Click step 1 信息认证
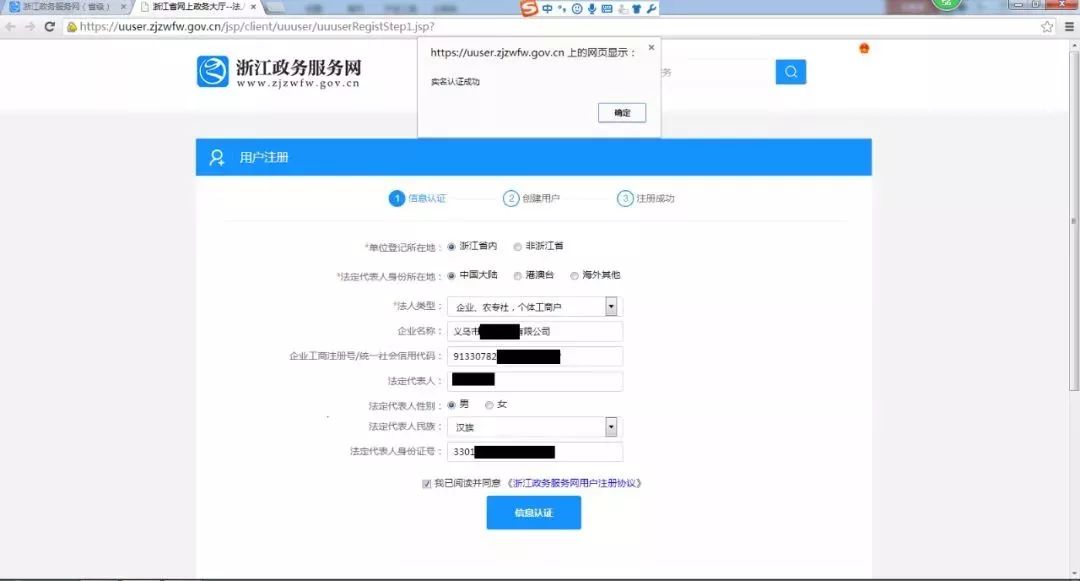Image resolution: width=1080 pixels, height=581 pixels. click(x=418, y=198)
